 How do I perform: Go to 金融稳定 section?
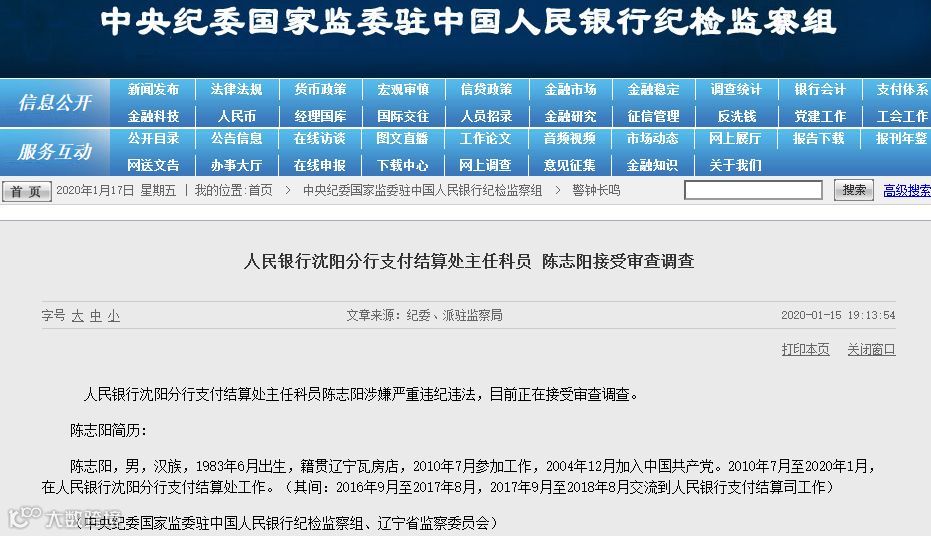pyautogui.click(x=653, y=90)
